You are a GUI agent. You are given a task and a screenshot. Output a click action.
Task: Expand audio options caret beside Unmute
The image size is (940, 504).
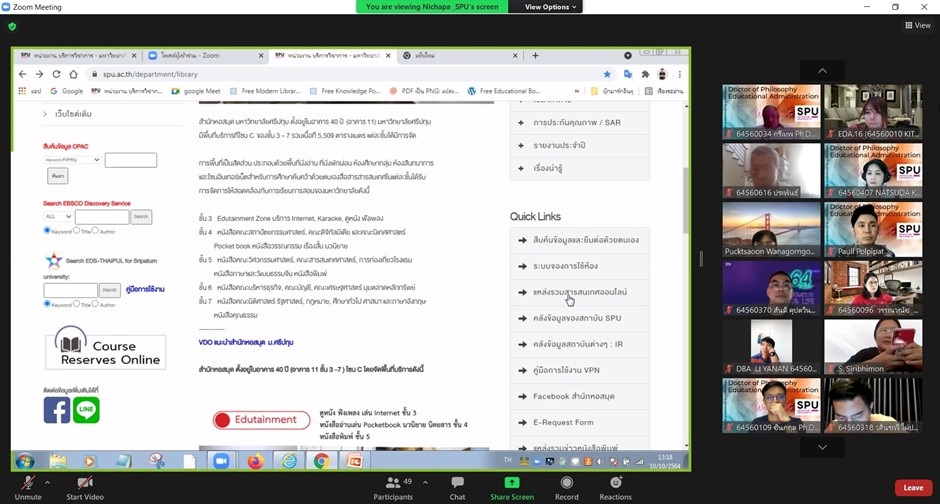(x=47, y=482)
